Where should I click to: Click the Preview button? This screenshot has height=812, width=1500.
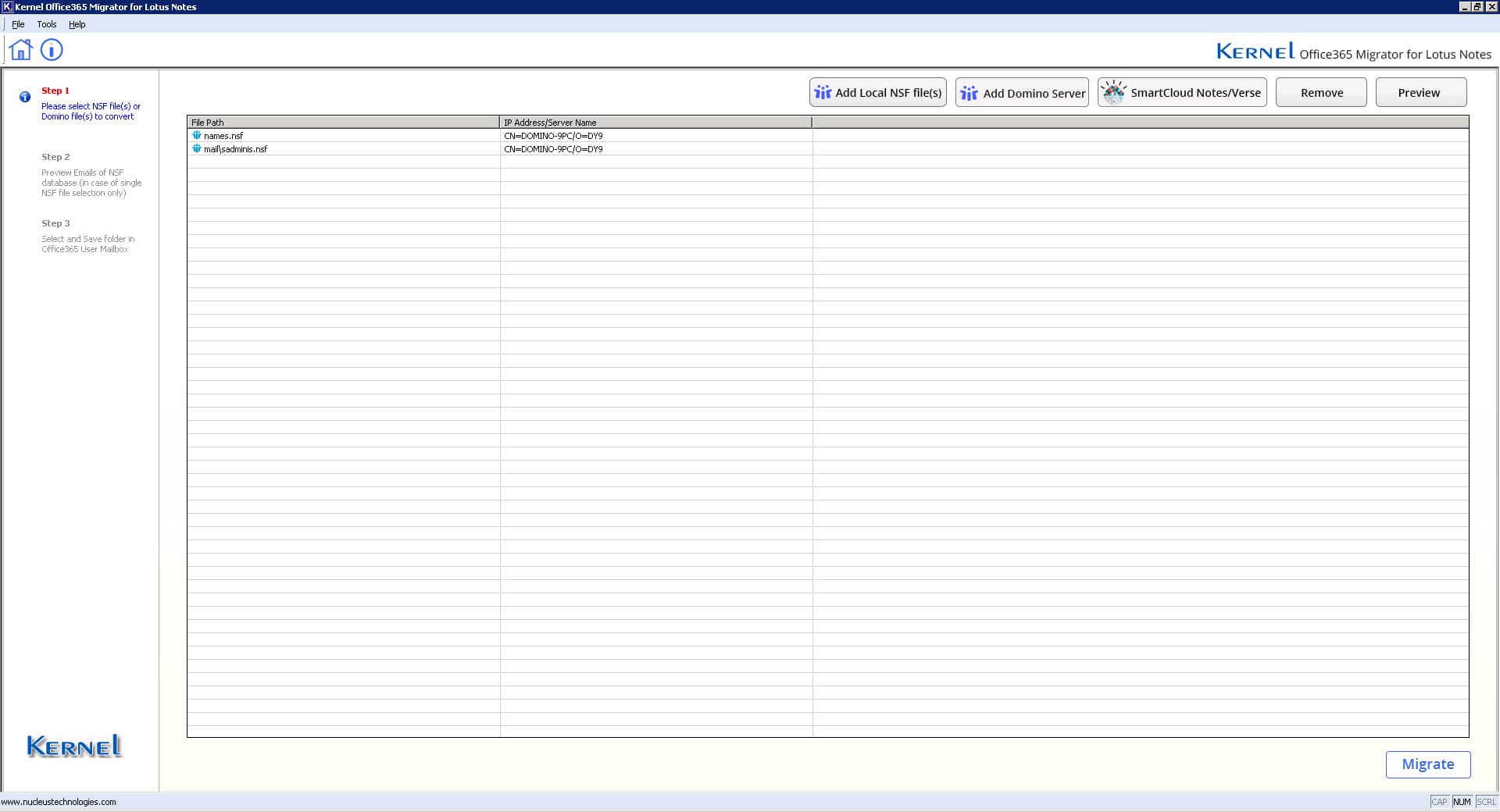(x=1421, y=92)
